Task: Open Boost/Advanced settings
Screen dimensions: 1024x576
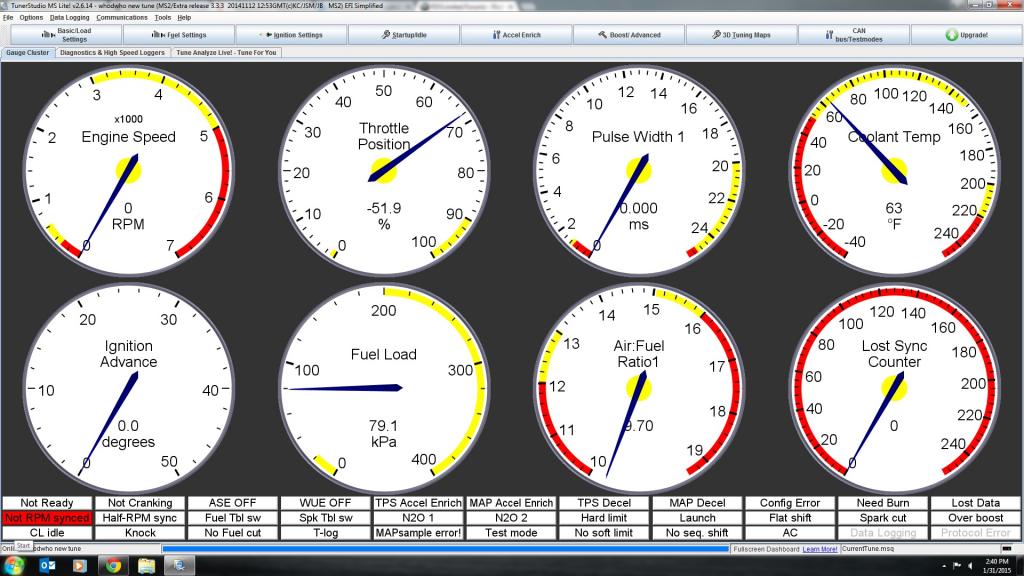Action: point(629,35)
